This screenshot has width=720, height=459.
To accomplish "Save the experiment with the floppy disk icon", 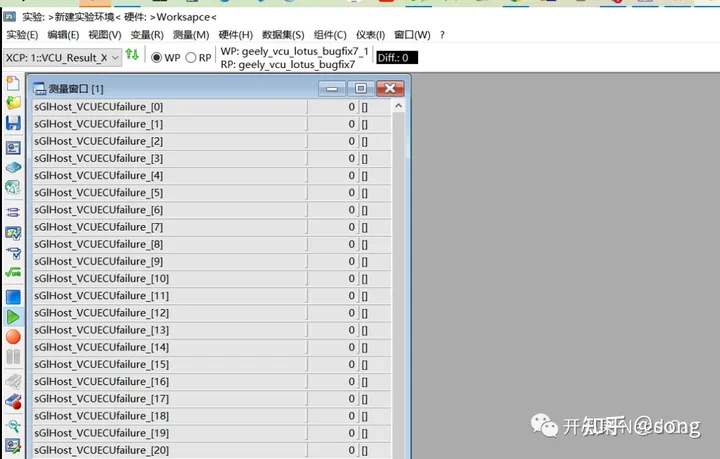I will [13, 123].
